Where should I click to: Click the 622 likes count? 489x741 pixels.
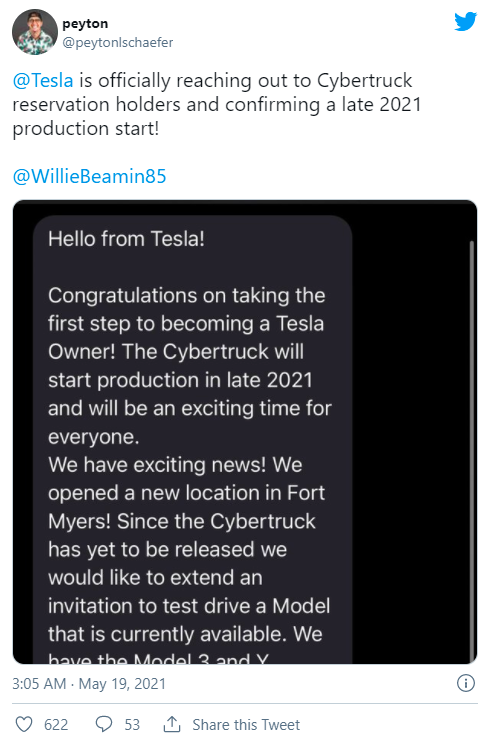tap(56, 724)
